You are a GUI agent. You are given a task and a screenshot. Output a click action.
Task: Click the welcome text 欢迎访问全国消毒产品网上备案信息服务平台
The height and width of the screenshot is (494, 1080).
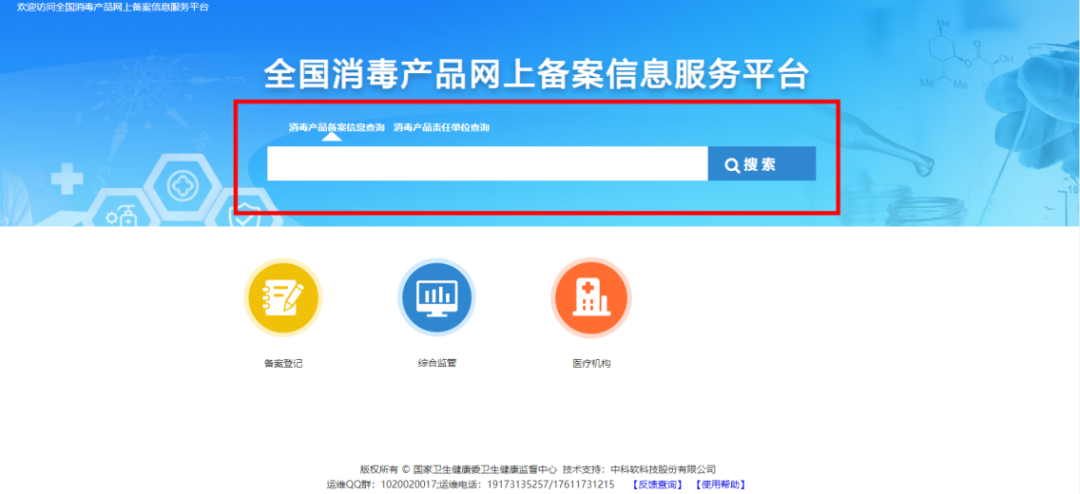[x=113, y=8]
